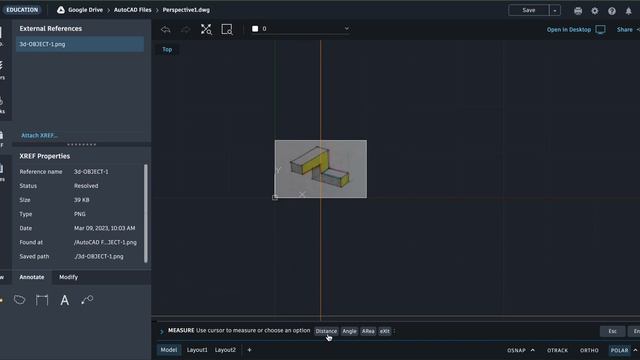Click the Save button
Screen dimensions: 640x360
point(529,10)
